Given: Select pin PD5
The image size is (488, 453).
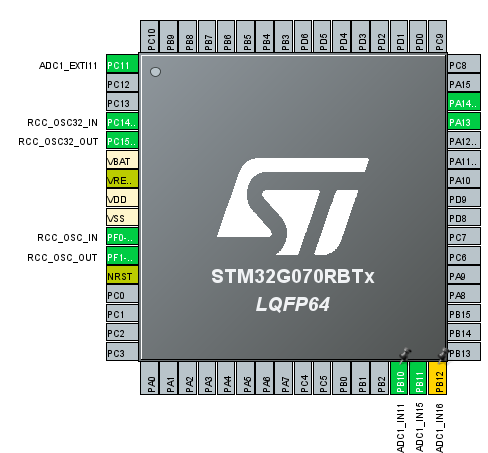Looking at the screenshot, I should [322, 37].
